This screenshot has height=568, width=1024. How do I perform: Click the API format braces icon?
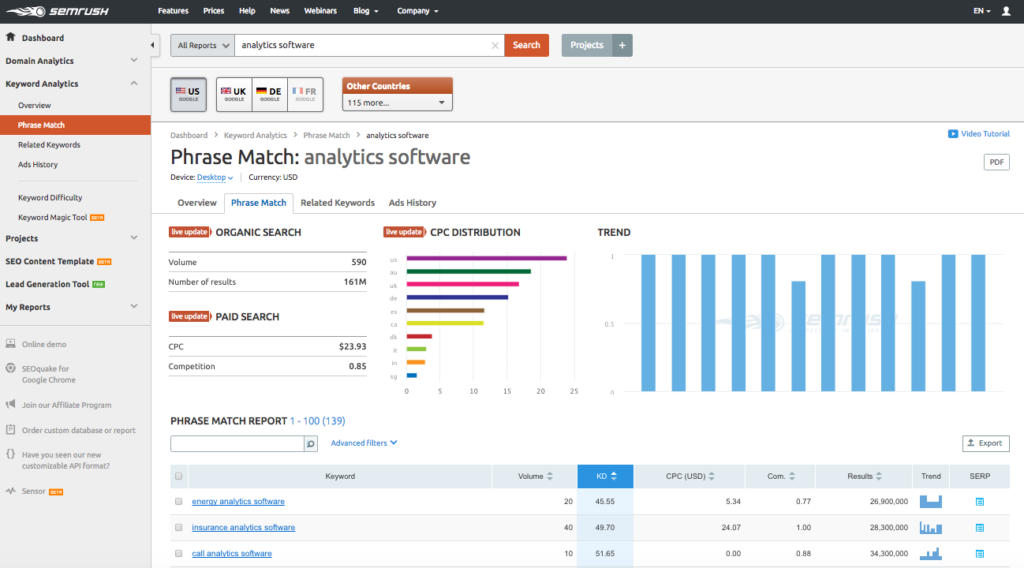[x=10, y=454]
